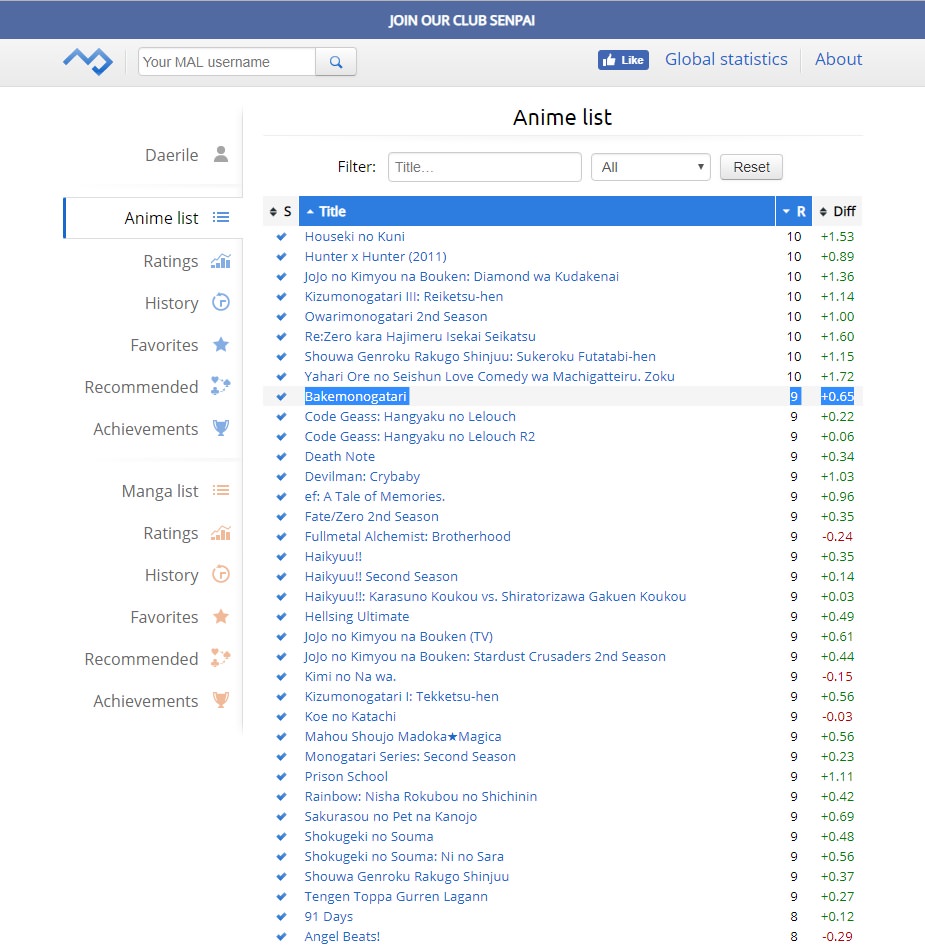Open Fullmetal Alchemist: Brotherhood link
Viewport: 925px width, 945px height.
click(x=407, y=536)
